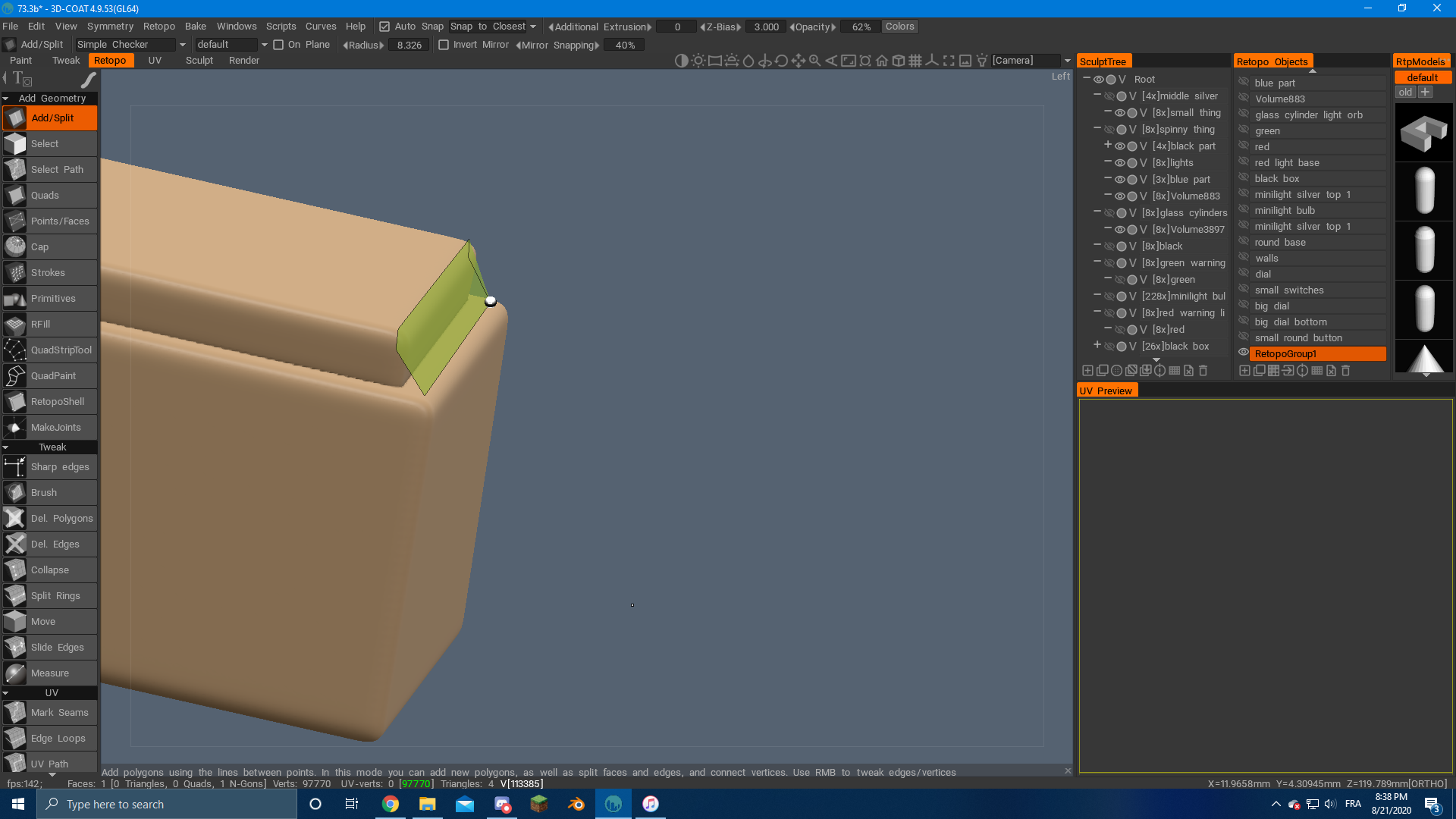Click the Colors button
Image resolution: width=1456 pixels, height=819 pixels.
(899, 27)
